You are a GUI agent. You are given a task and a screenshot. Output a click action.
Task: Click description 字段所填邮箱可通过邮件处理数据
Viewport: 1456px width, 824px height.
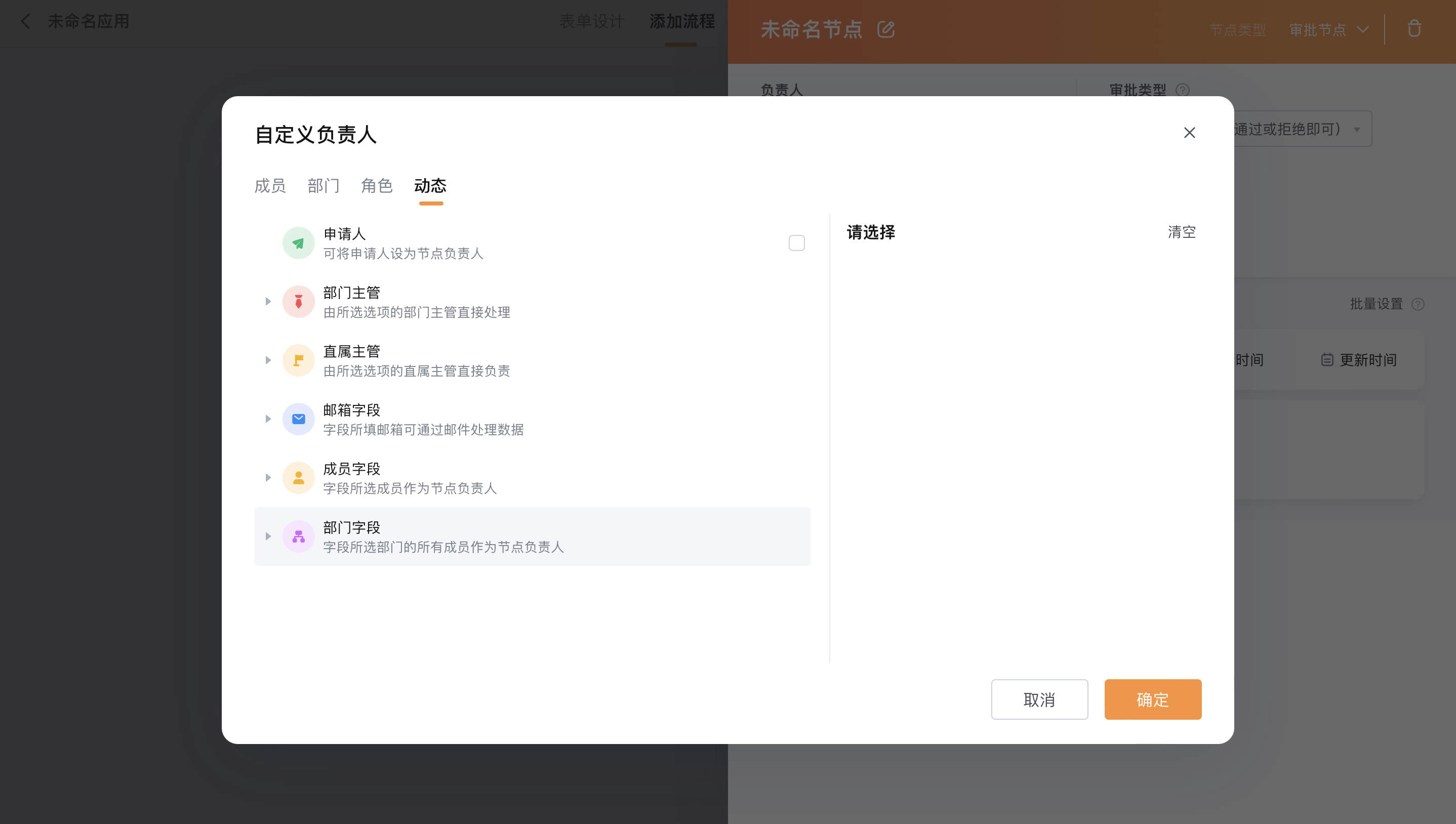(423, 430)
